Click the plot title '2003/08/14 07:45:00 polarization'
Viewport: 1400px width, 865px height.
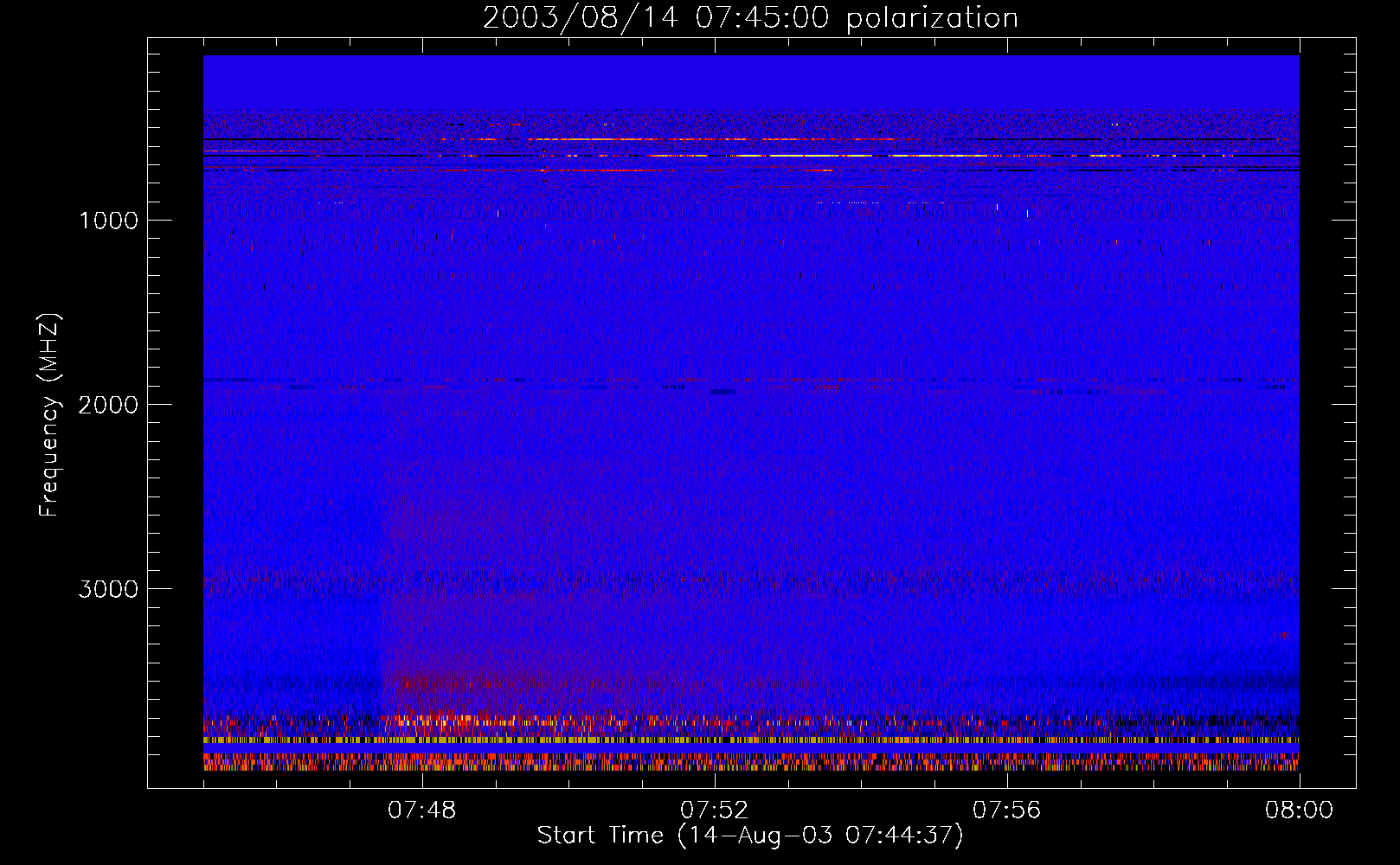pos(750,17)
